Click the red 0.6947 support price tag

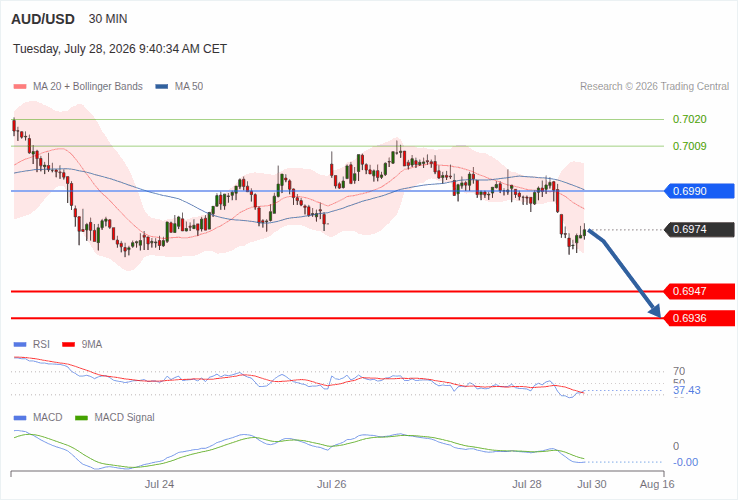coord(699,291)
